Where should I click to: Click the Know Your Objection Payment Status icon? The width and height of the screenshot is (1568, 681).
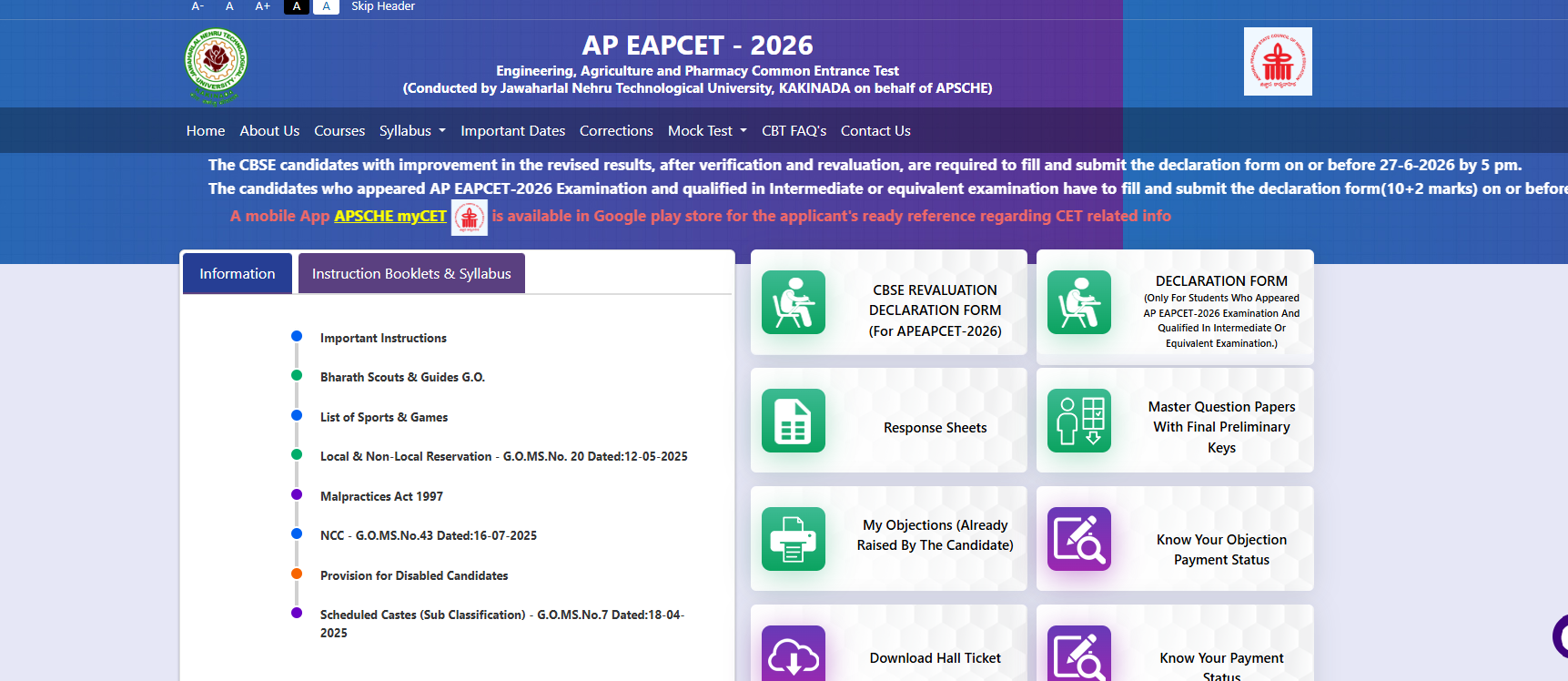pos(1079,539)
